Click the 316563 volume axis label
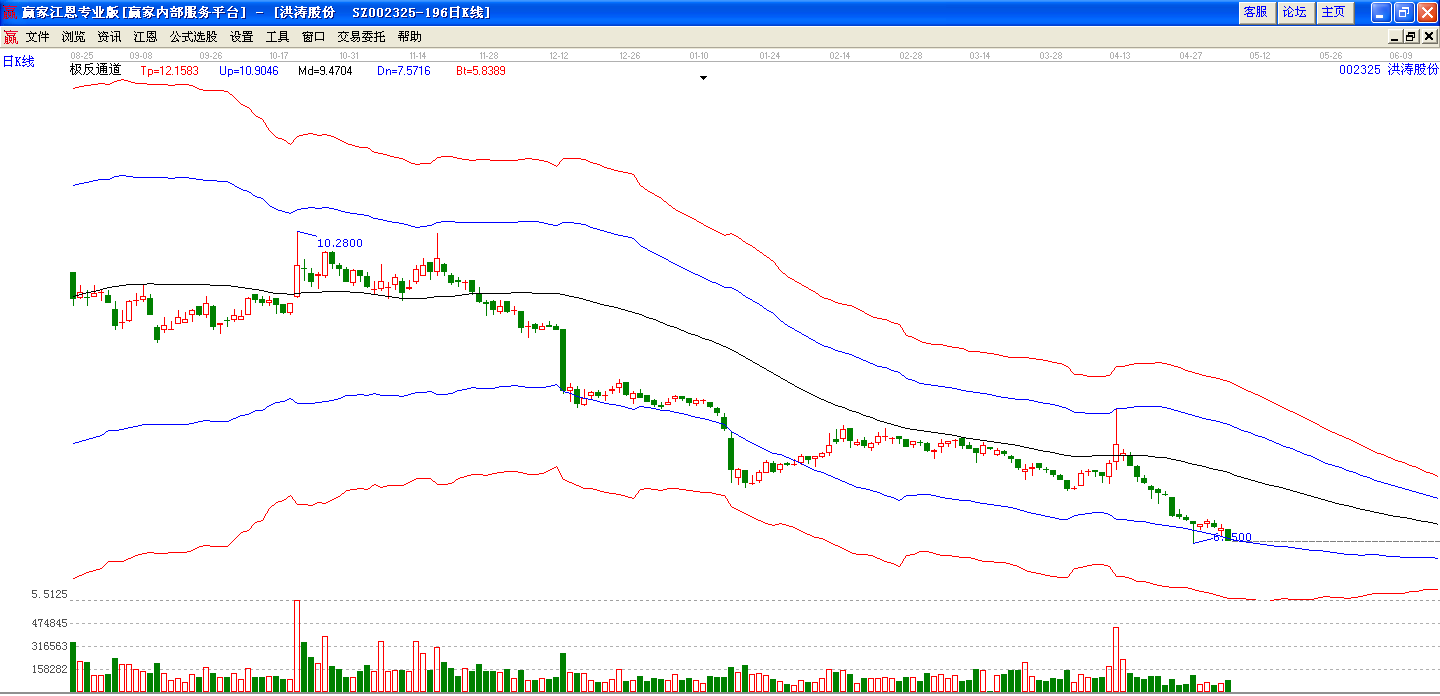The image size is (1440, 696). [49, 646]
